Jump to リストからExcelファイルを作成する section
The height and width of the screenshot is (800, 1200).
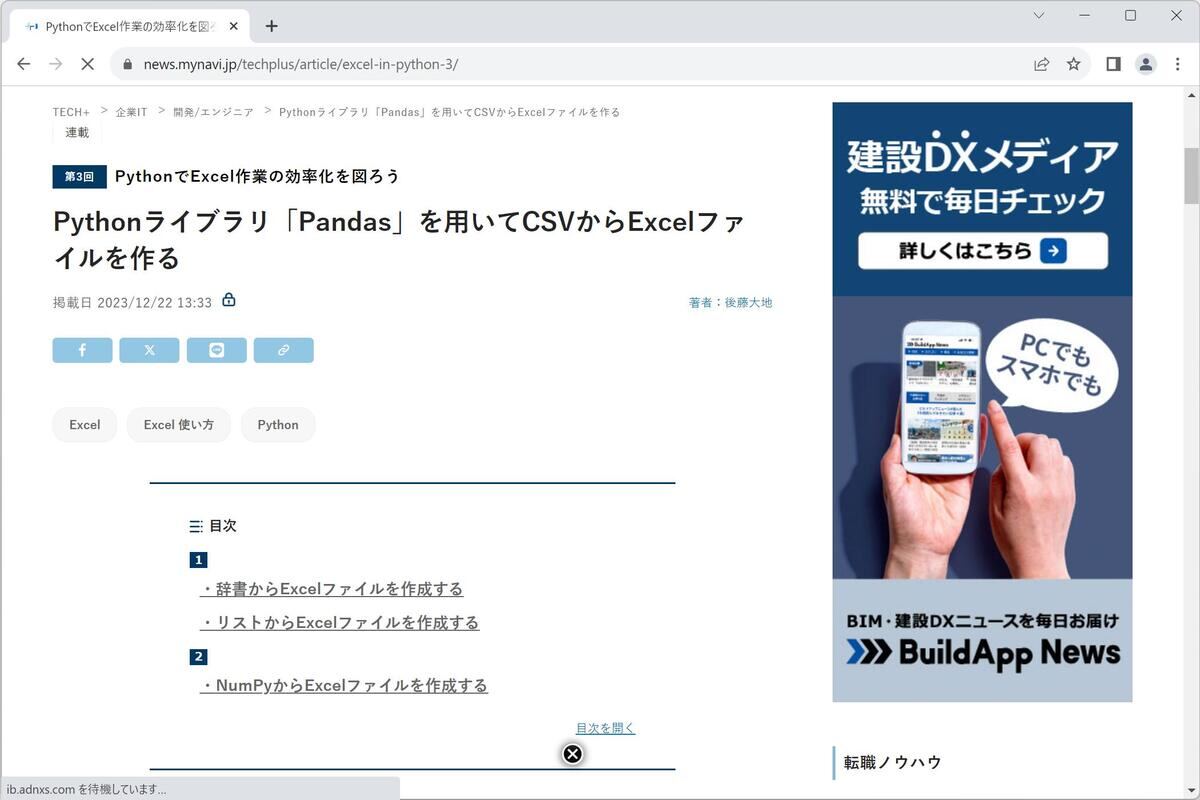coord(339,622)
